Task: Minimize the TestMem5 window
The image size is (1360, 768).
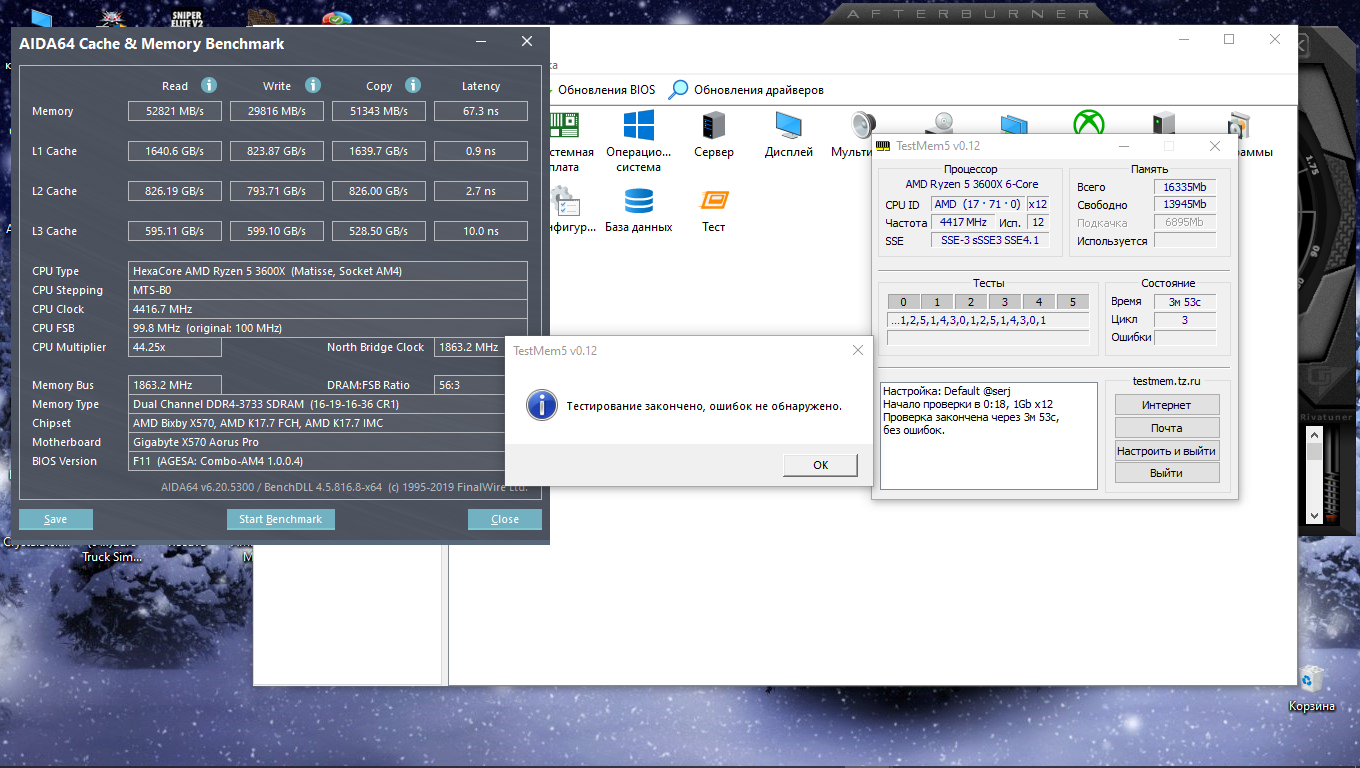Action: (1123, 146)
